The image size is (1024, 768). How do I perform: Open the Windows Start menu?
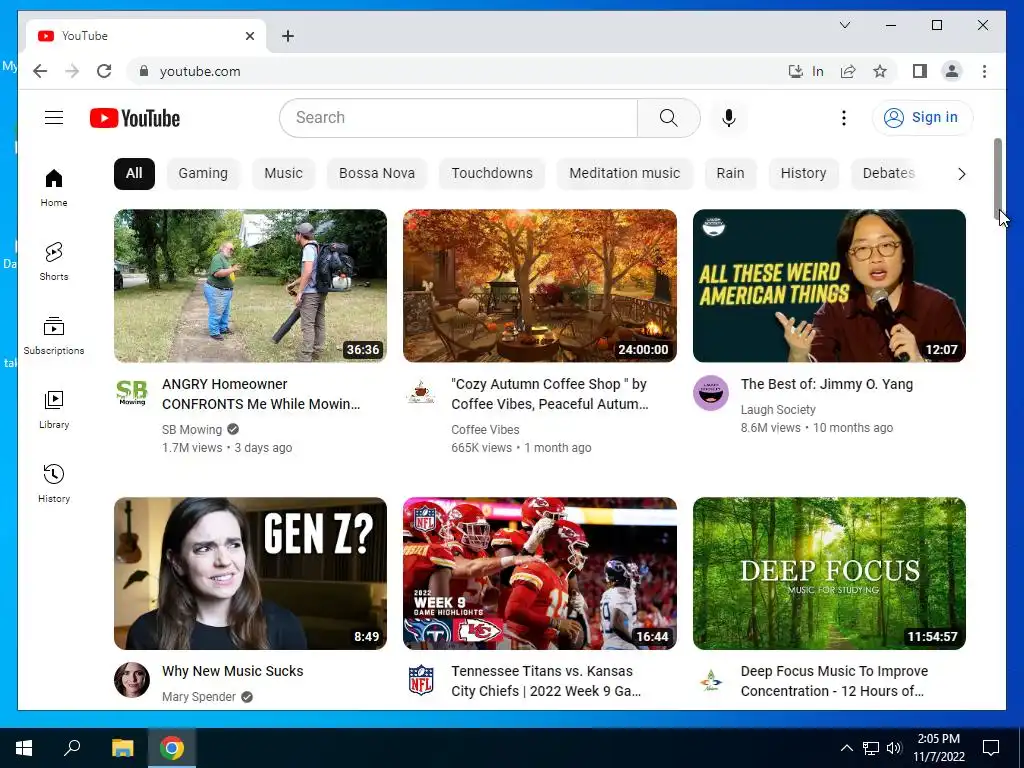click(x=24, y=748)
